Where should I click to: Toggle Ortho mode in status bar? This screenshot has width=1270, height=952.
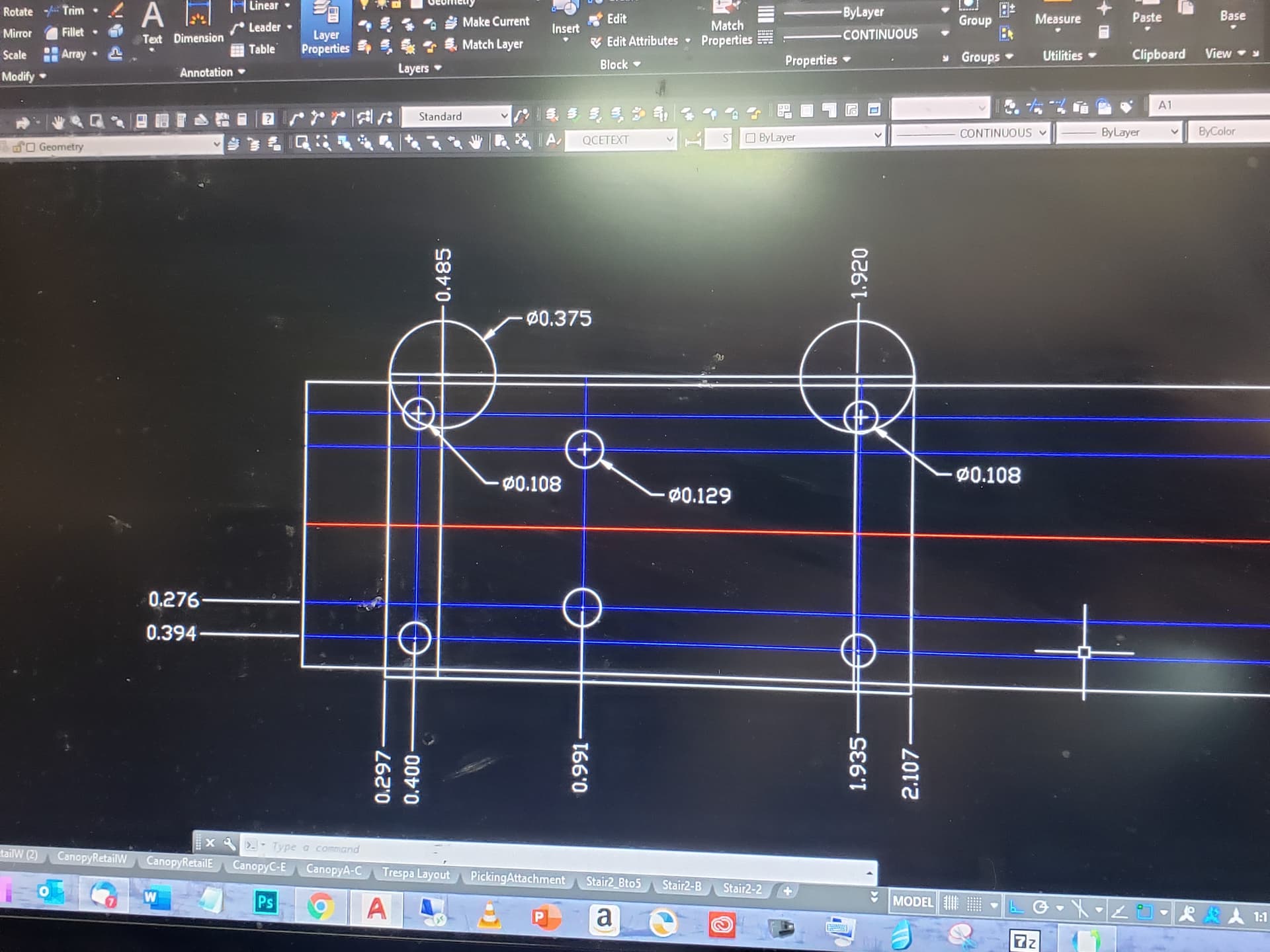click(1016, 907)
